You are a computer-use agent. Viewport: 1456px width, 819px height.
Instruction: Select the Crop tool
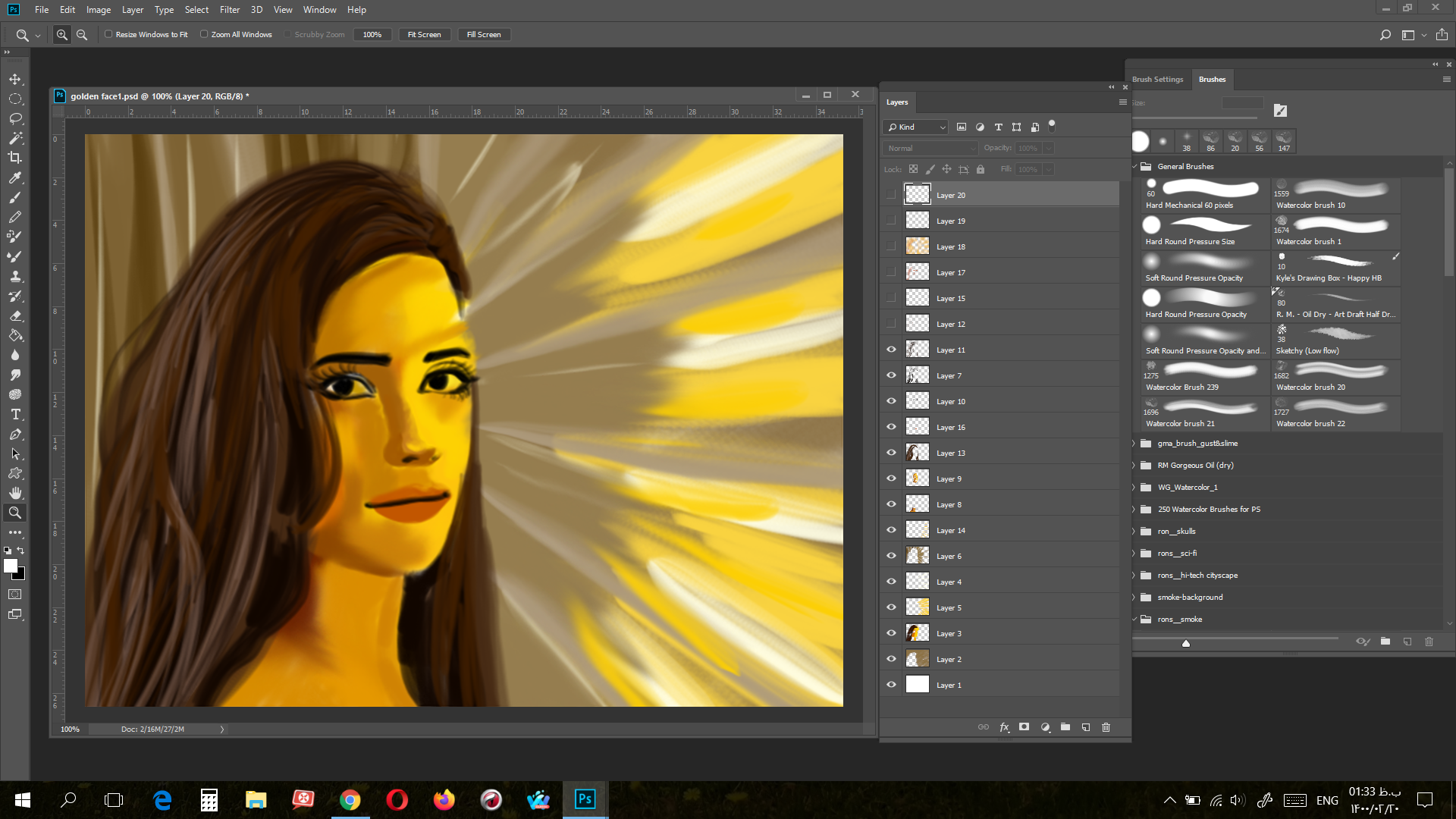(x=15, y=158)
